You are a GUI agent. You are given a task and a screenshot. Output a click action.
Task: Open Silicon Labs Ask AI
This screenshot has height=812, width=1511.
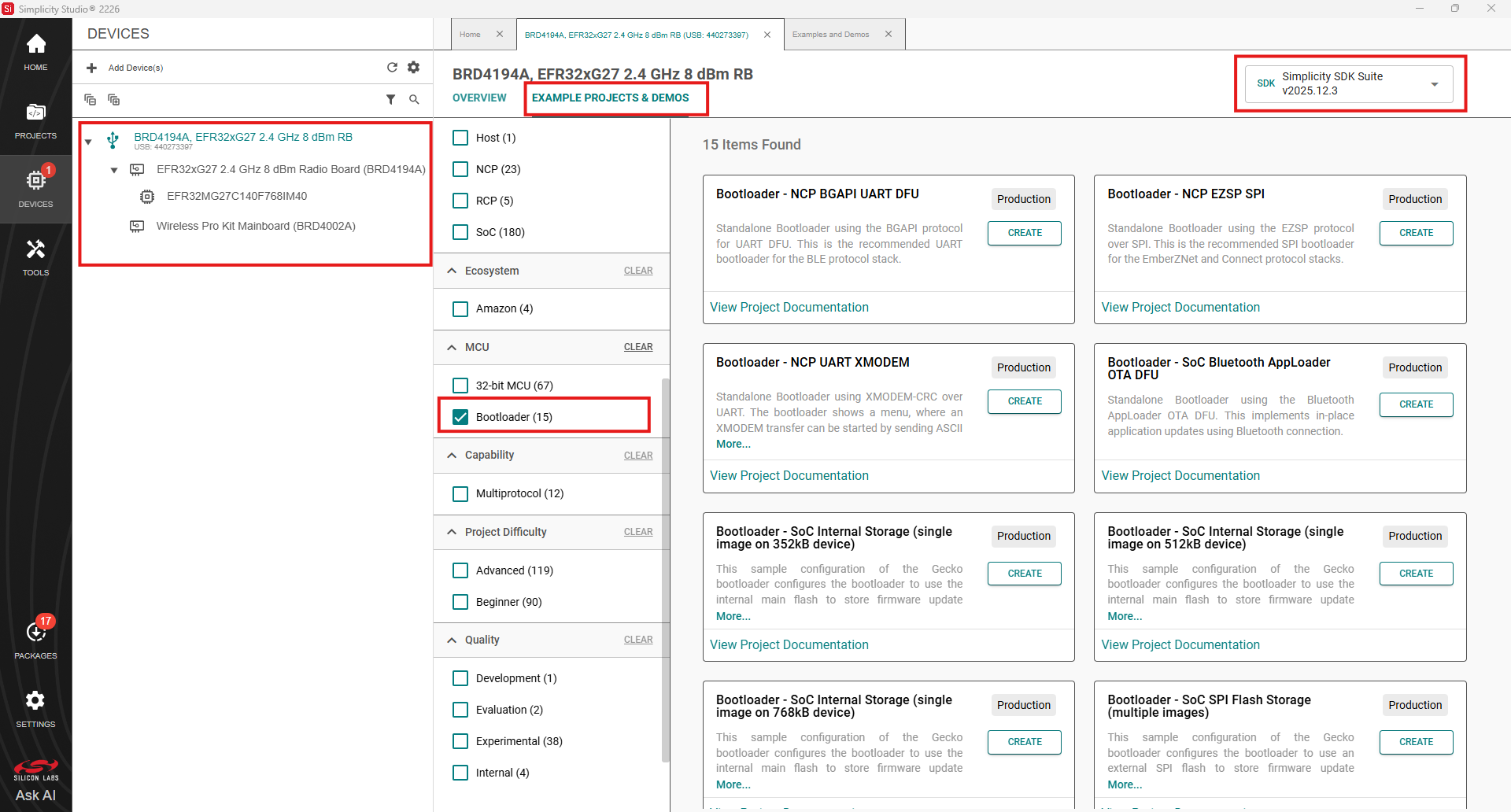pos(35,781)
